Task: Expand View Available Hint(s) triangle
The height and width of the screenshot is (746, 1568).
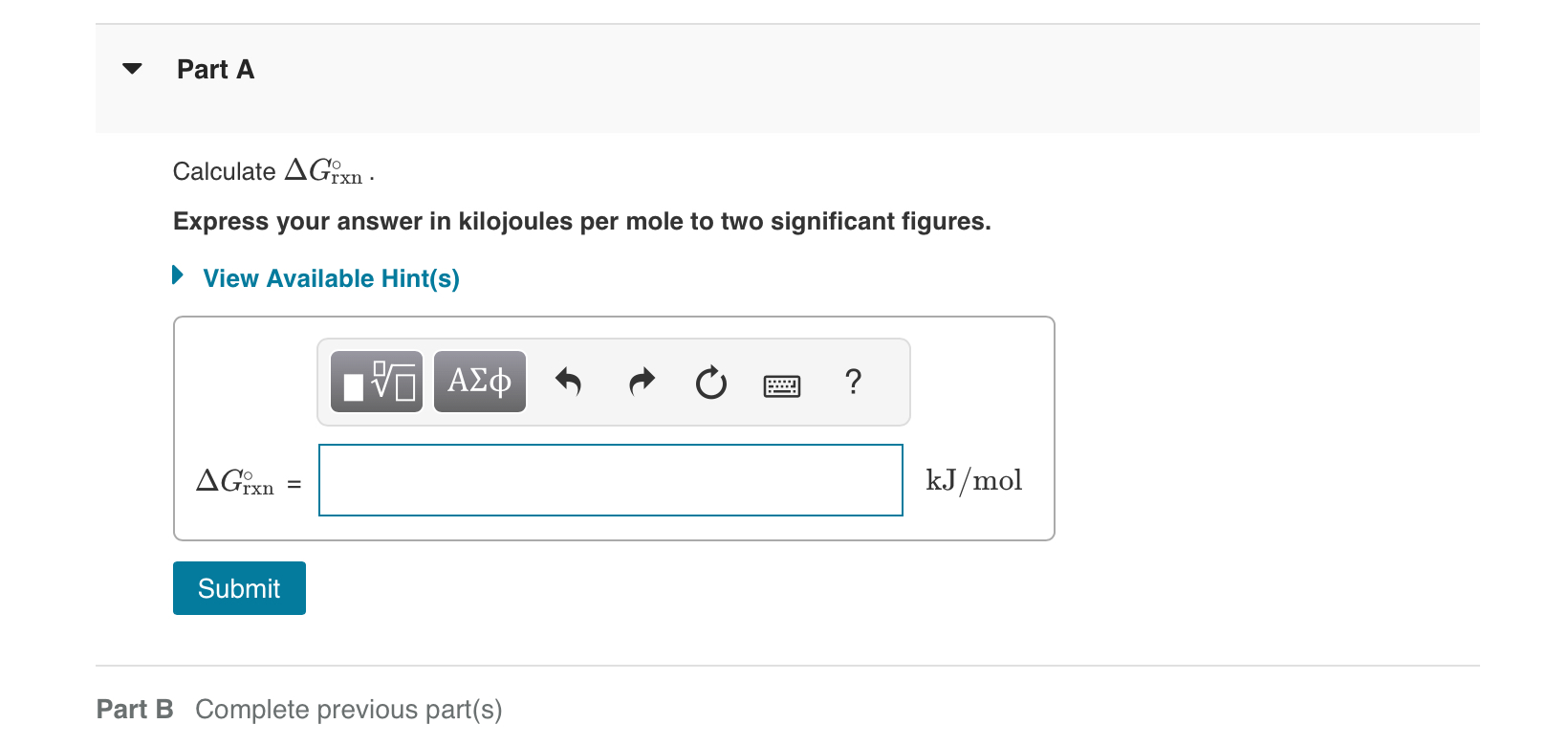Action: (x=178, y=275)
